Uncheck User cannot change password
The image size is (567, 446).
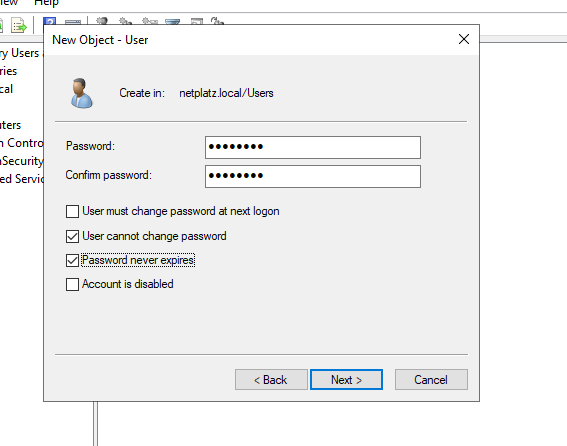point(72,236)
